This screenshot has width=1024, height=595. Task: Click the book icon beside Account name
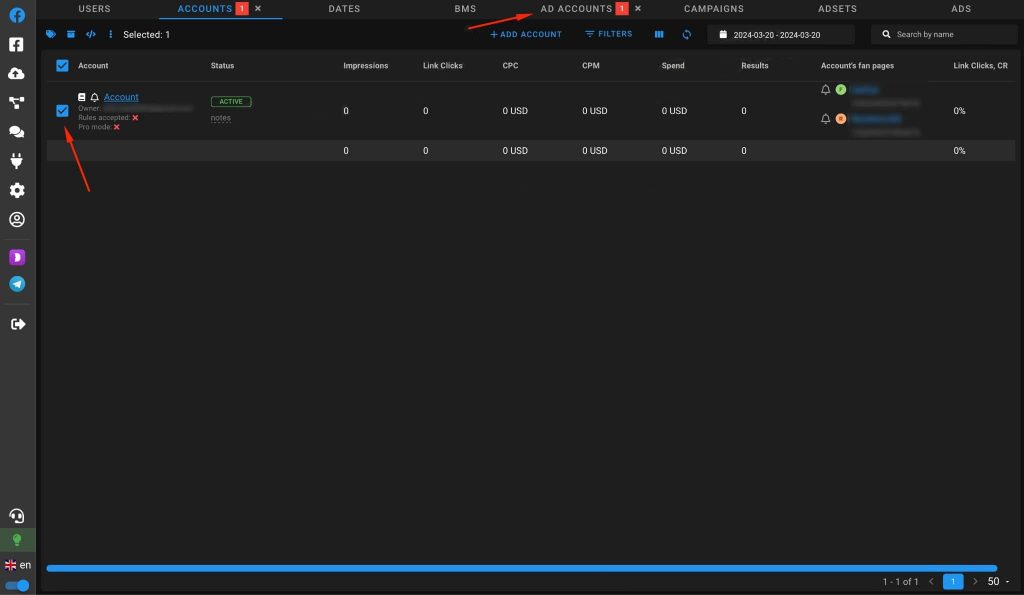click(82, 97)
